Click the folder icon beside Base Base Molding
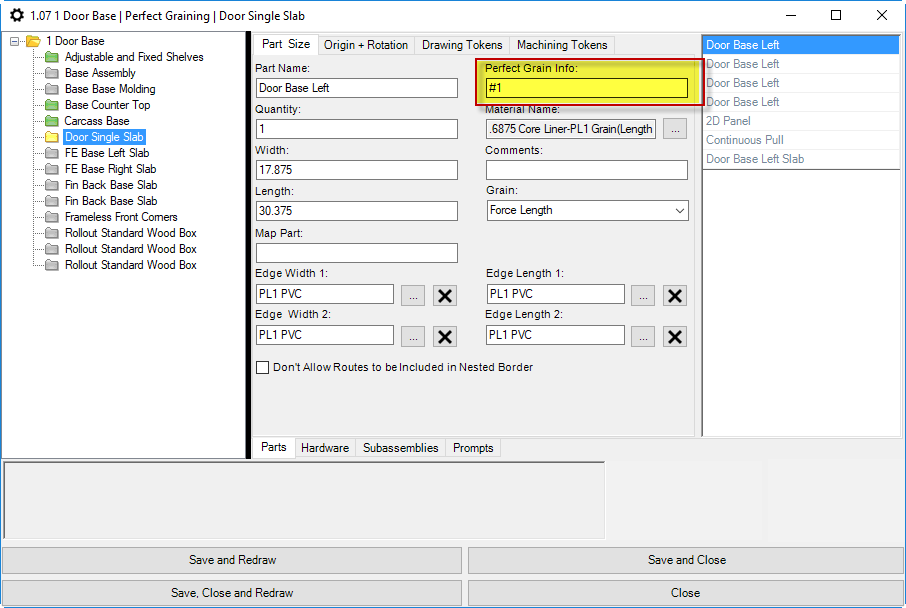Image resolution: width=906 pixels, height=608 pixels. [x=52, y=89]
